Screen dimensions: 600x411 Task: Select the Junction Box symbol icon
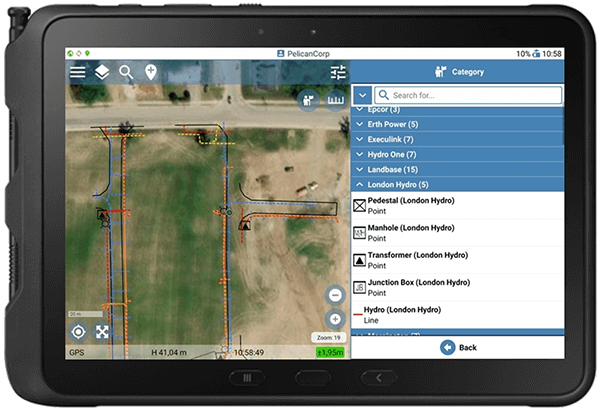tap(359, 287)
